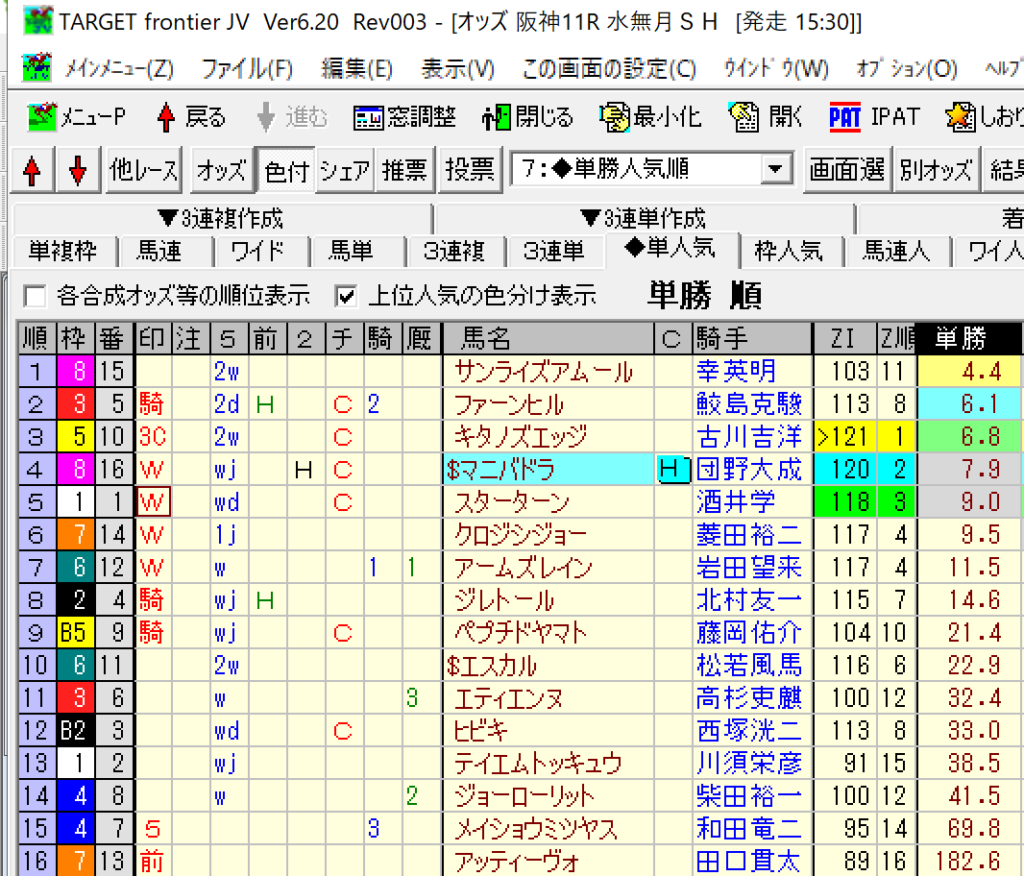Image resolution: width=1024 pixels, height=876 pixels.
Task: Click the 閉じる close-screen icon
Action: (x=527, y=118)
